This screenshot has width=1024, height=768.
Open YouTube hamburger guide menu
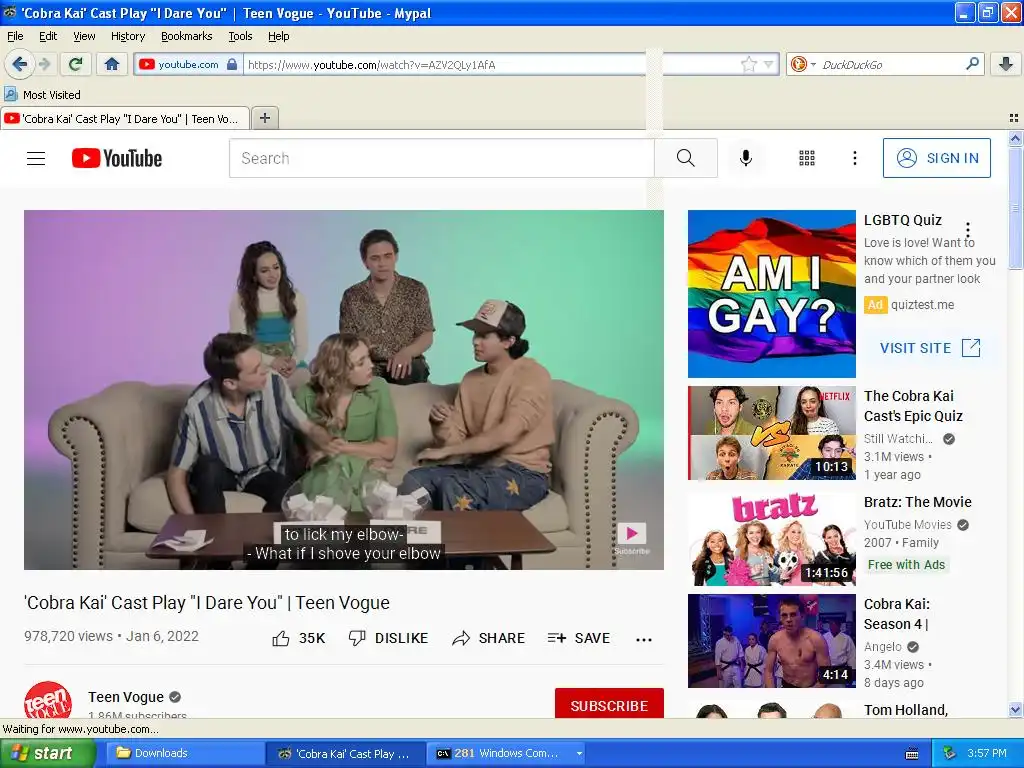(x=36, y=158)
